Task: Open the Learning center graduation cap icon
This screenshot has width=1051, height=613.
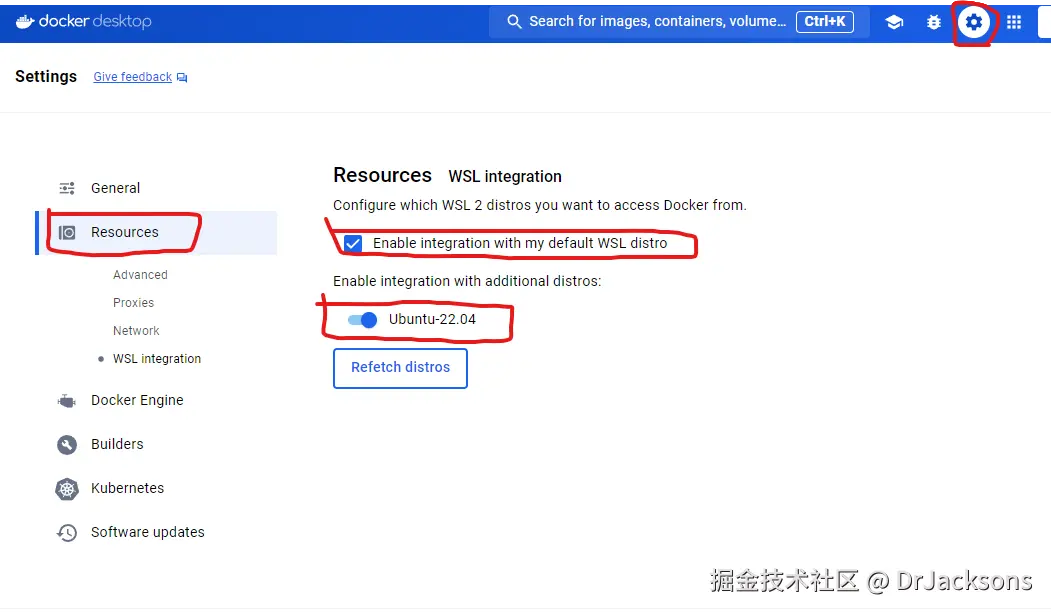Action: coord(893,22)
